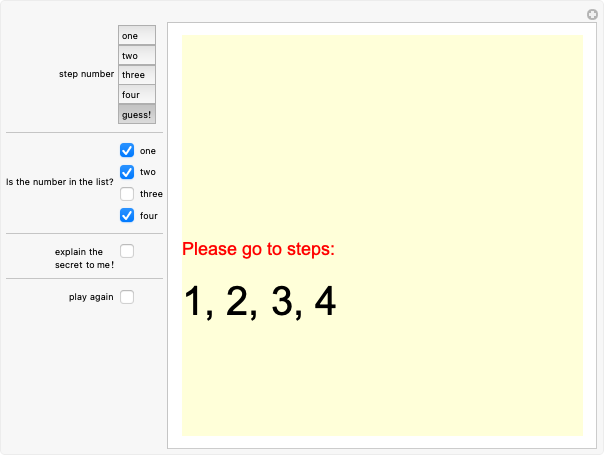Go to step "four" button
This screenshot has width=604, height=456.
pos(137,94)
